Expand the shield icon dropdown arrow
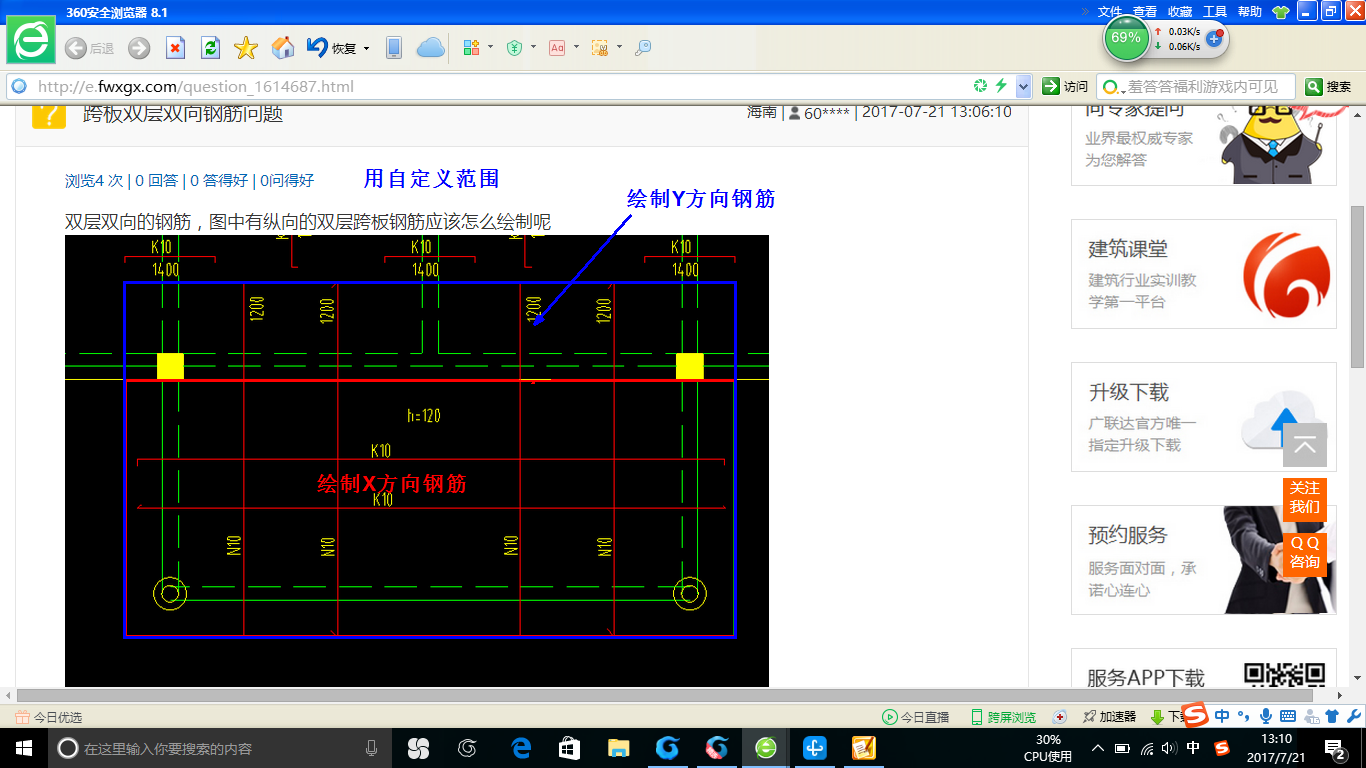 tap(533, 47)
